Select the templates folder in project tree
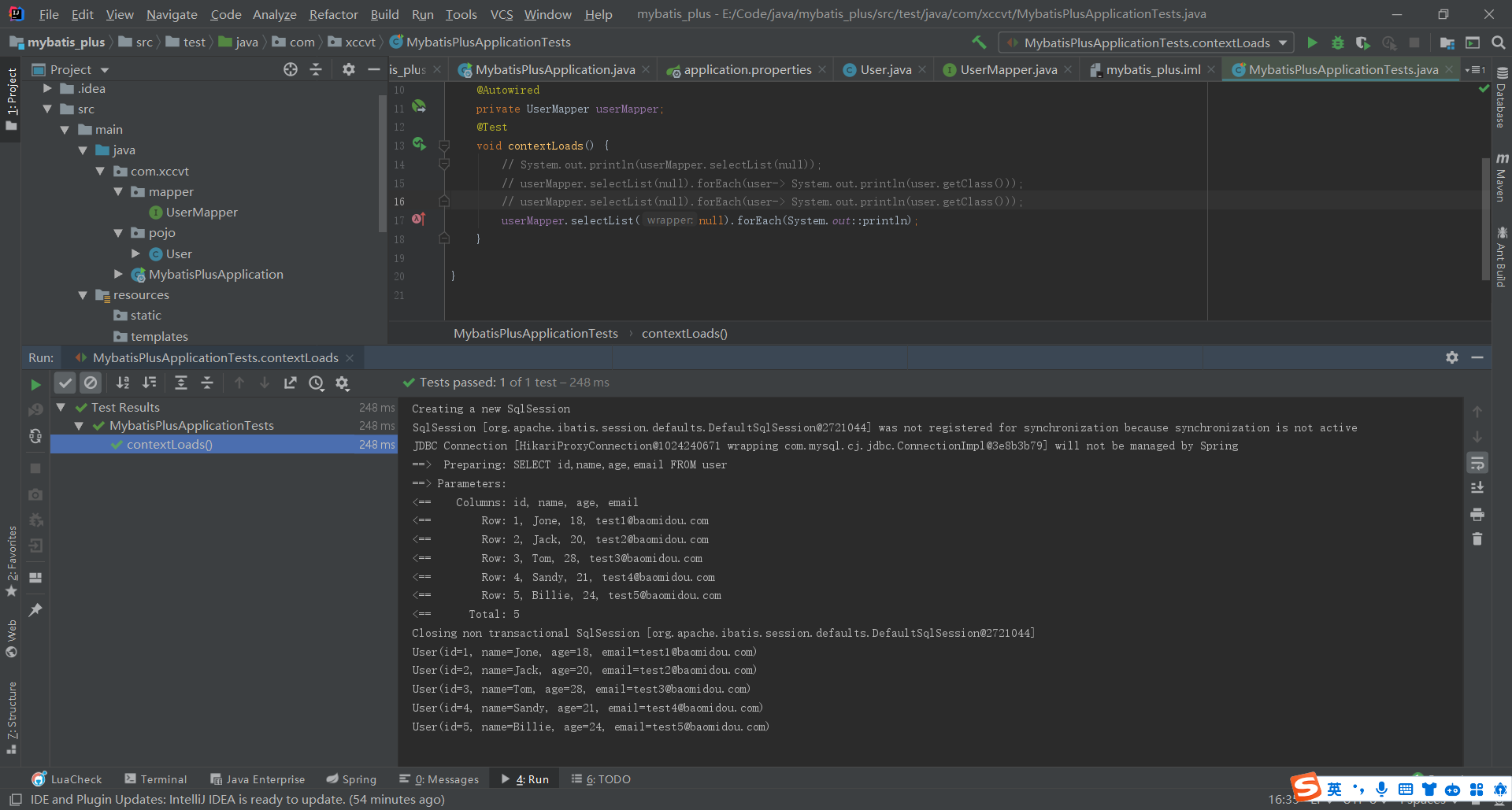 (159, 336)
